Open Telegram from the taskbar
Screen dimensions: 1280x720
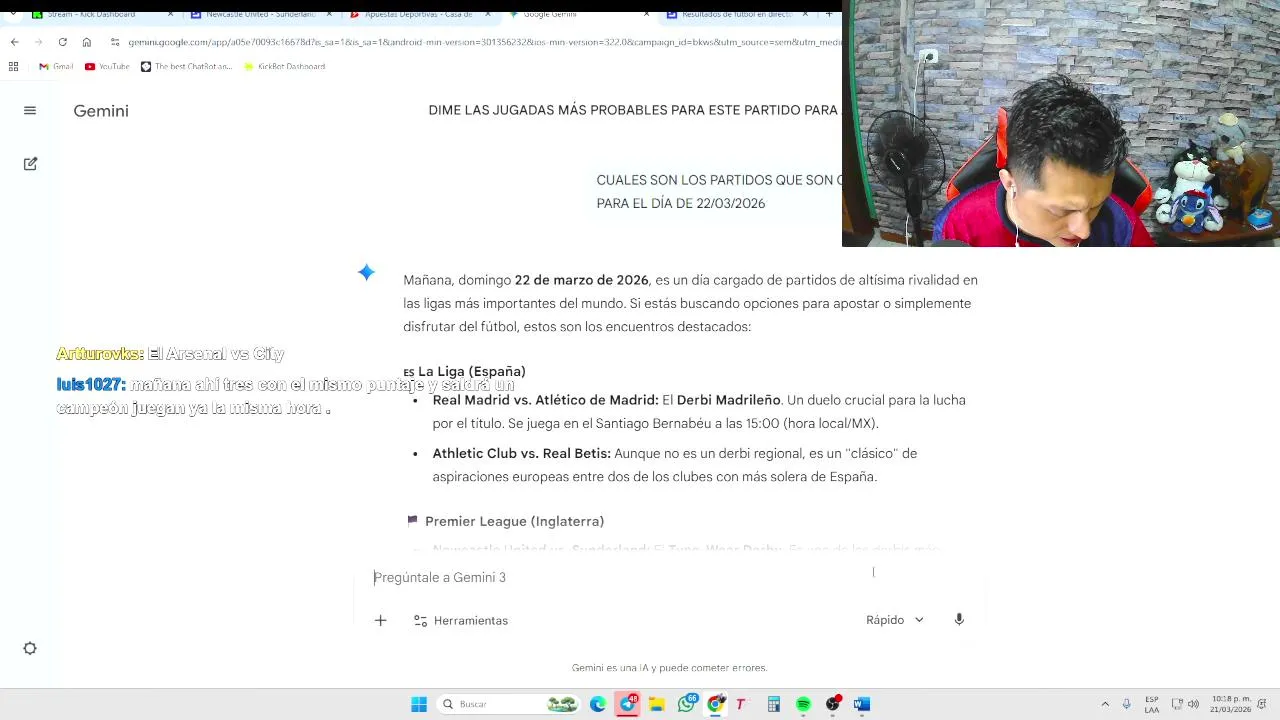pos(628,704)
